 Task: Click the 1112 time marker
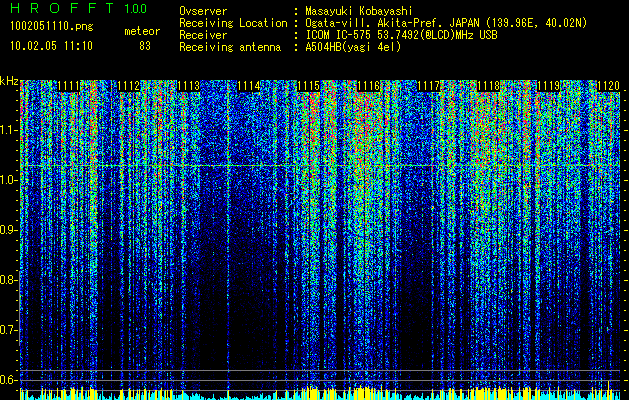pos(128,86)
